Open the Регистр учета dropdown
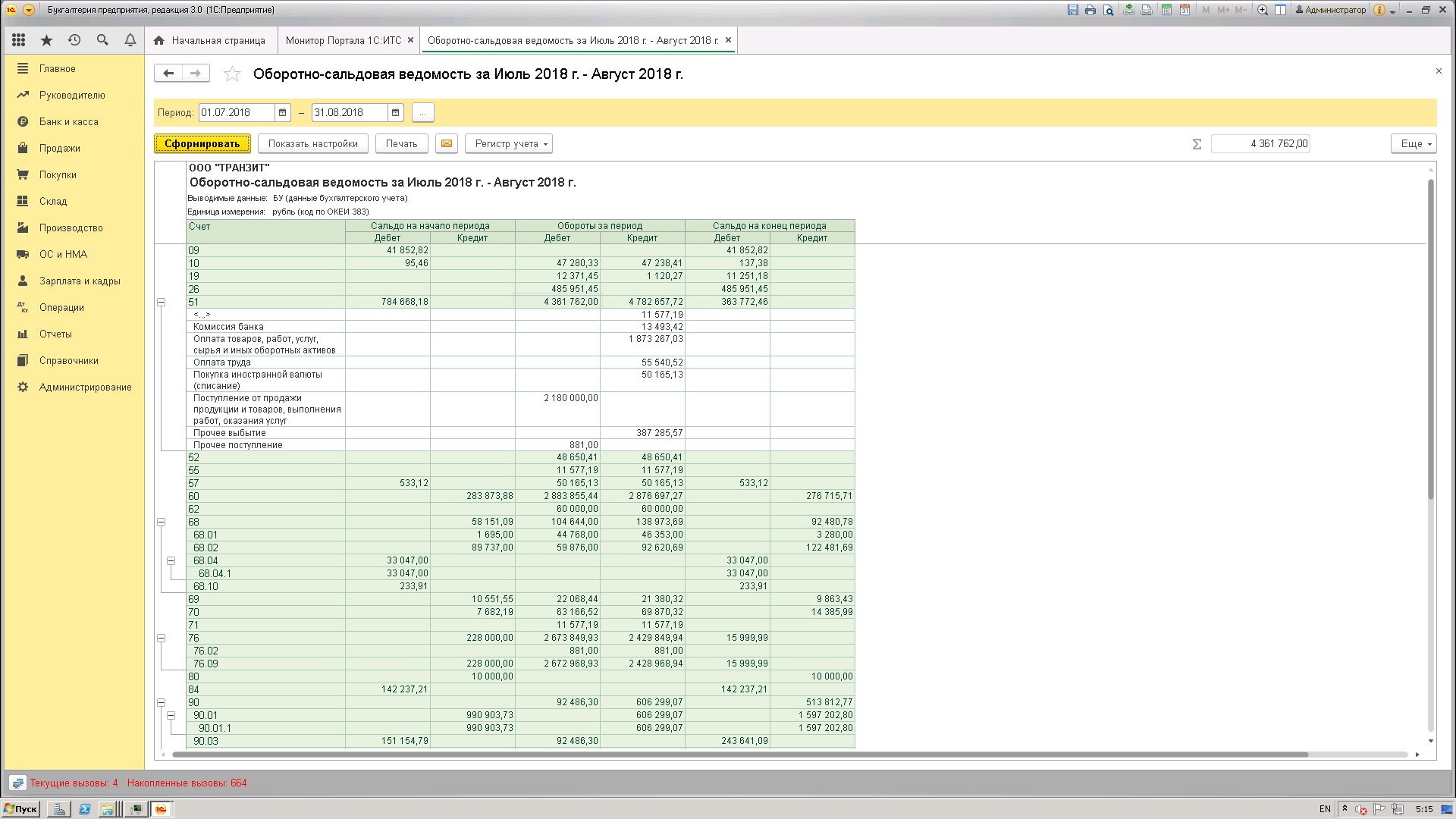Screen dimensions: 1456x819 pos(509,143)
